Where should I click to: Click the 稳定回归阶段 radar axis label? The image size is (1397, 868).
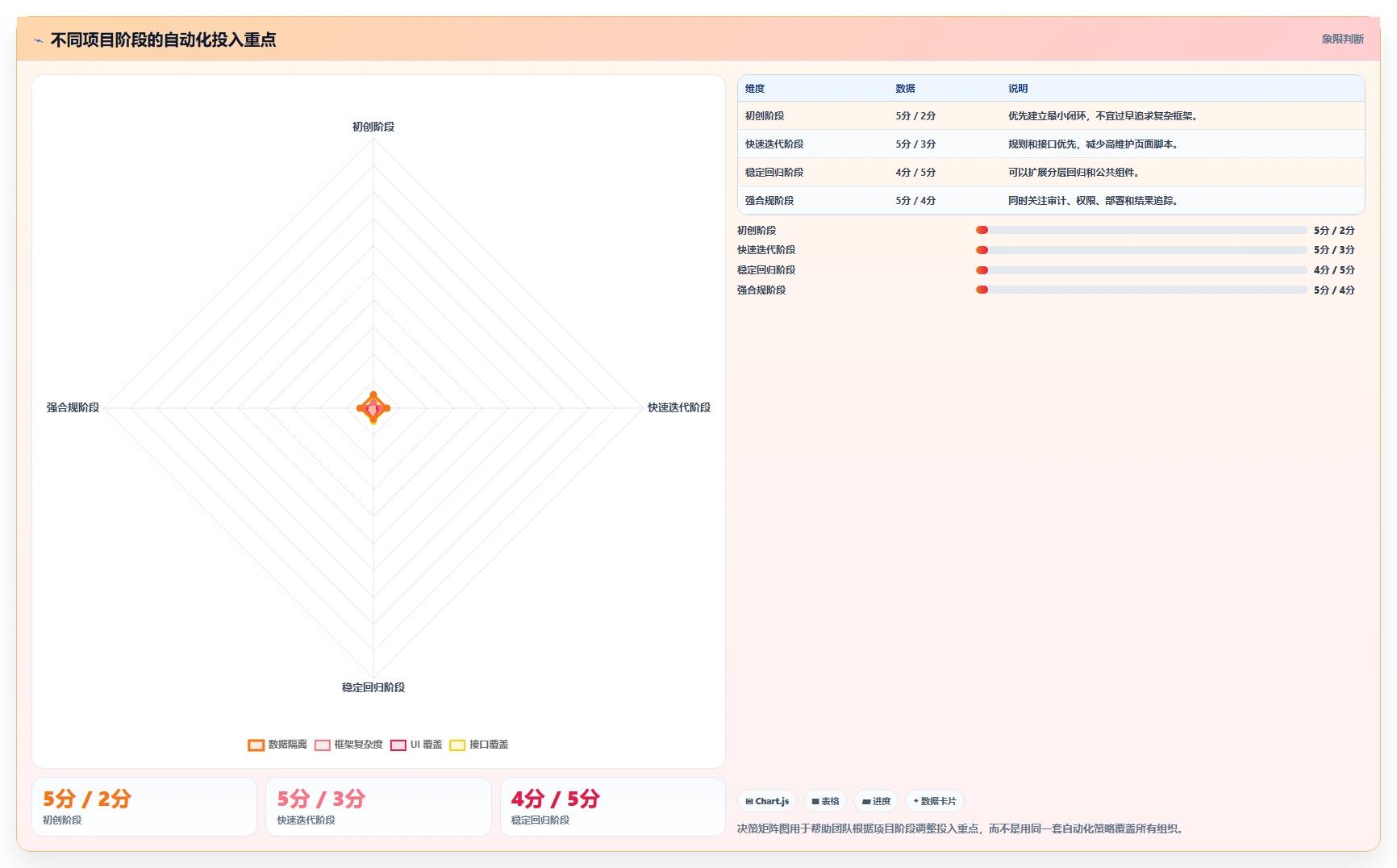[373, 687]
